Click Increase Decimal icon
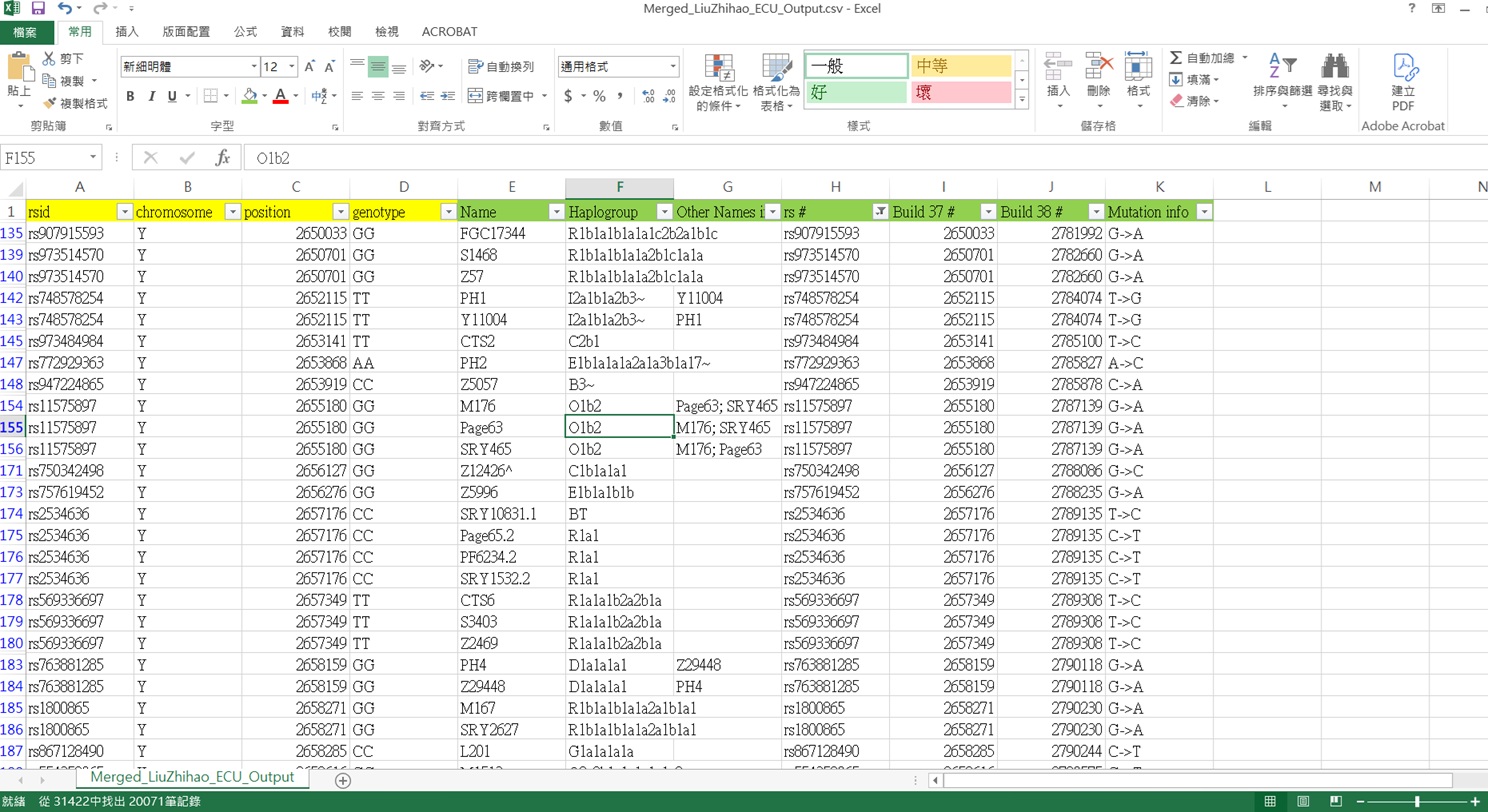The image size is (1488, 812). [x=649, y=97]
